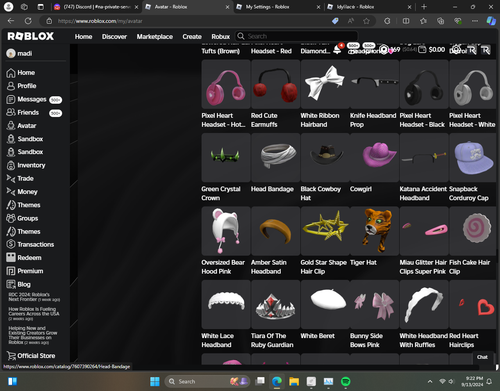Image resolution: width=500 pixels, height=391 pixels.
Task: Open the shopping price tag icon in address bar
Action: click(x=335, y=21)
